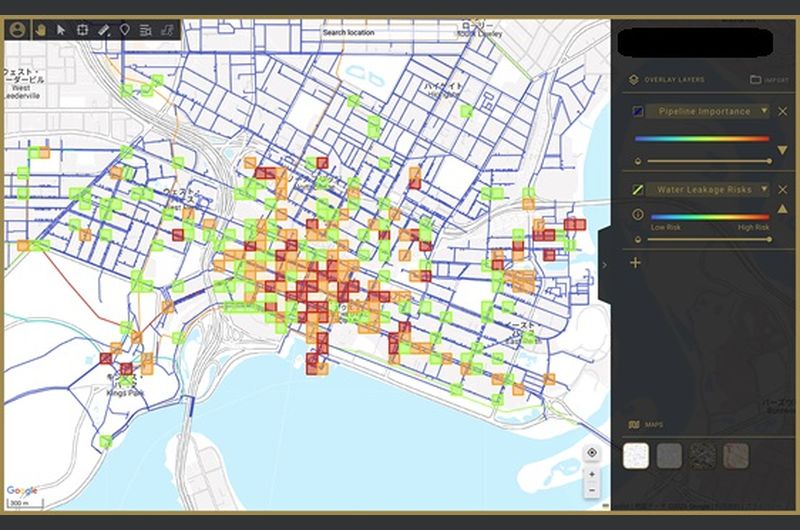Click the Maps section icon

[634, 424]
